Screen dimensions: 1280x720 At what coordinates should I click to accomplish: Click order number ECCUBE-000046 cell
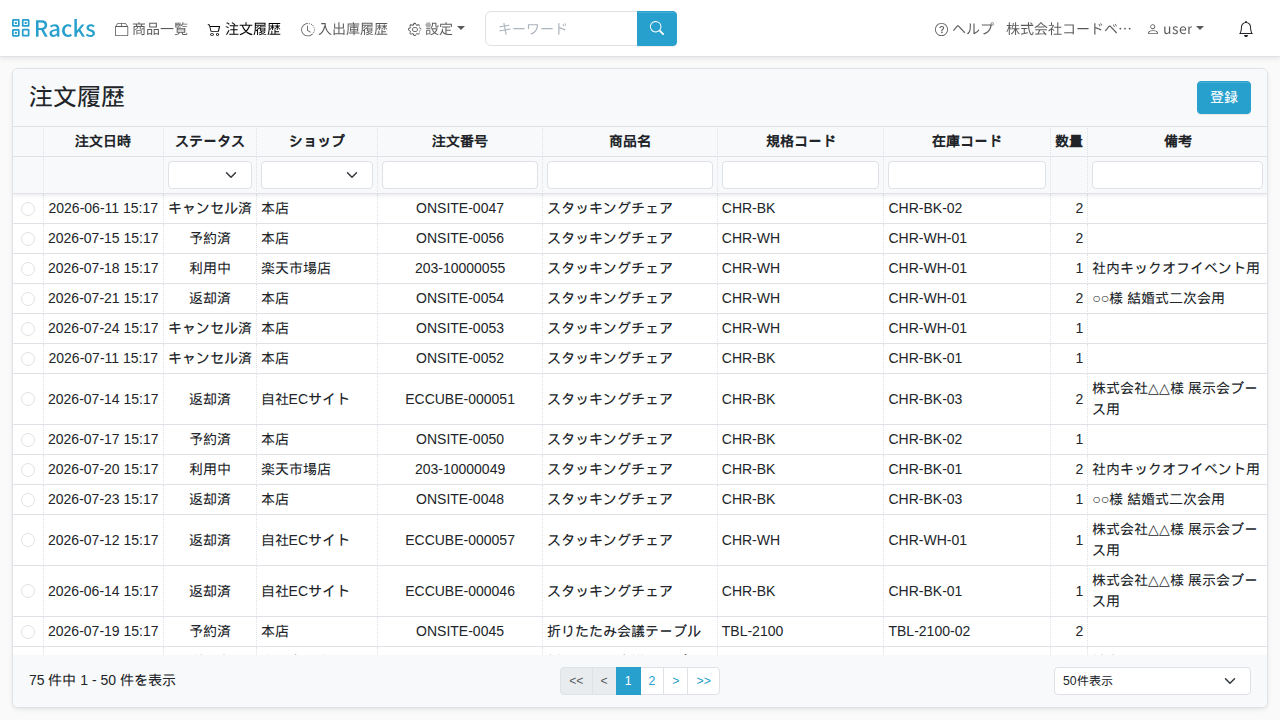[460, 591]
